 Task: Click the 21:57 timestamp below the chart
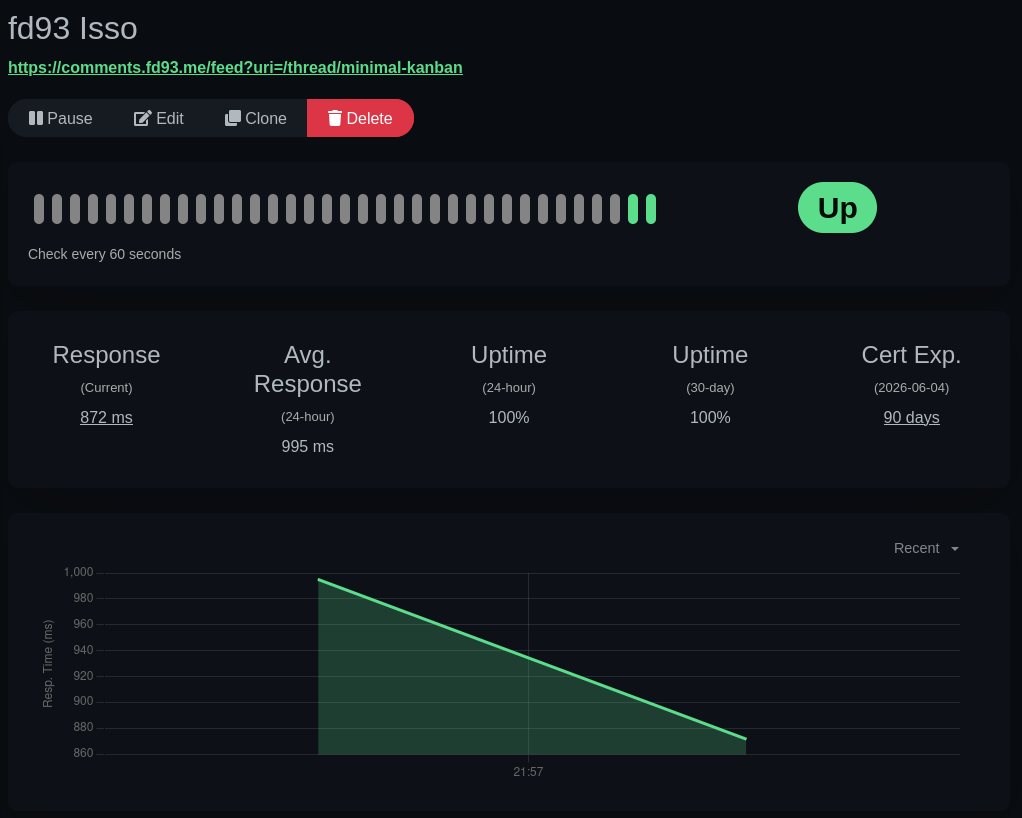point(528,771)
